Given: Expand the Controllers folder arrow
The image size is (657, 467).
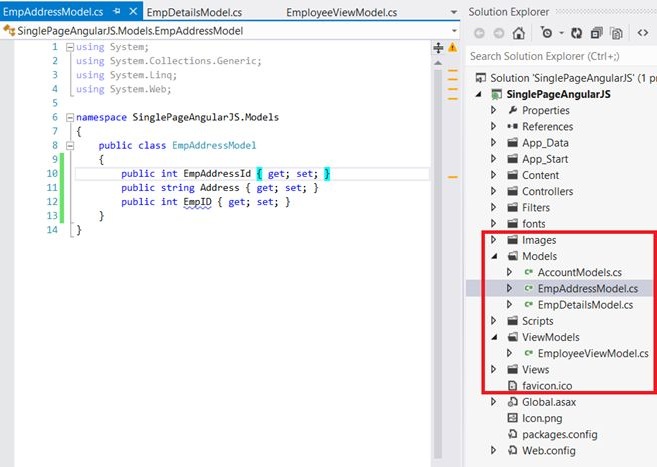Looking at the screenshot, I should tap(494, 191).
